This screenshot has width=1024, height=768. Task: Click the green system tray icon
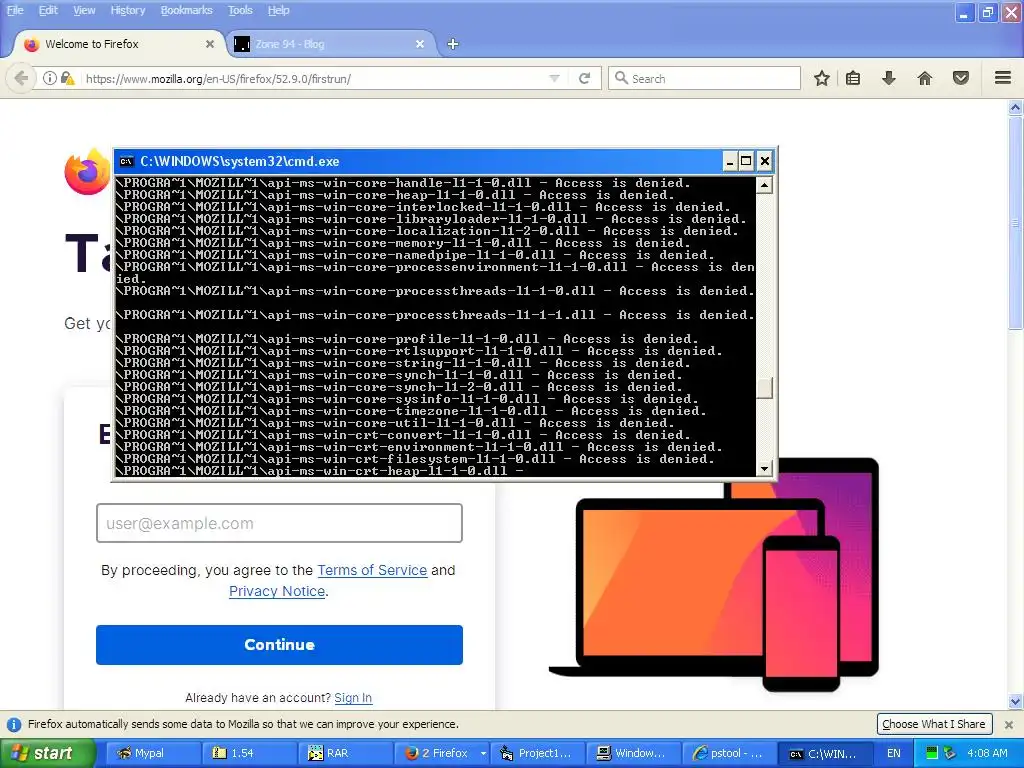932,753
